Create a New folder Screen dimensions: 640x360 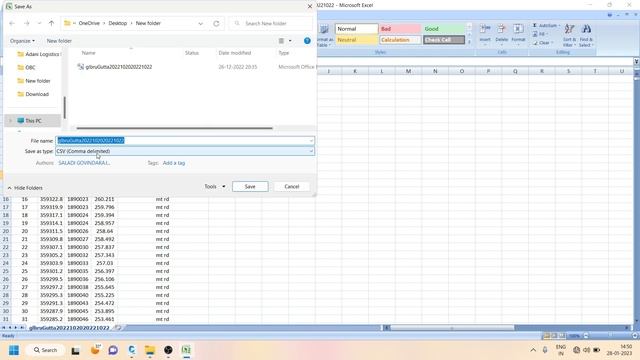click(x=59, y=41)
